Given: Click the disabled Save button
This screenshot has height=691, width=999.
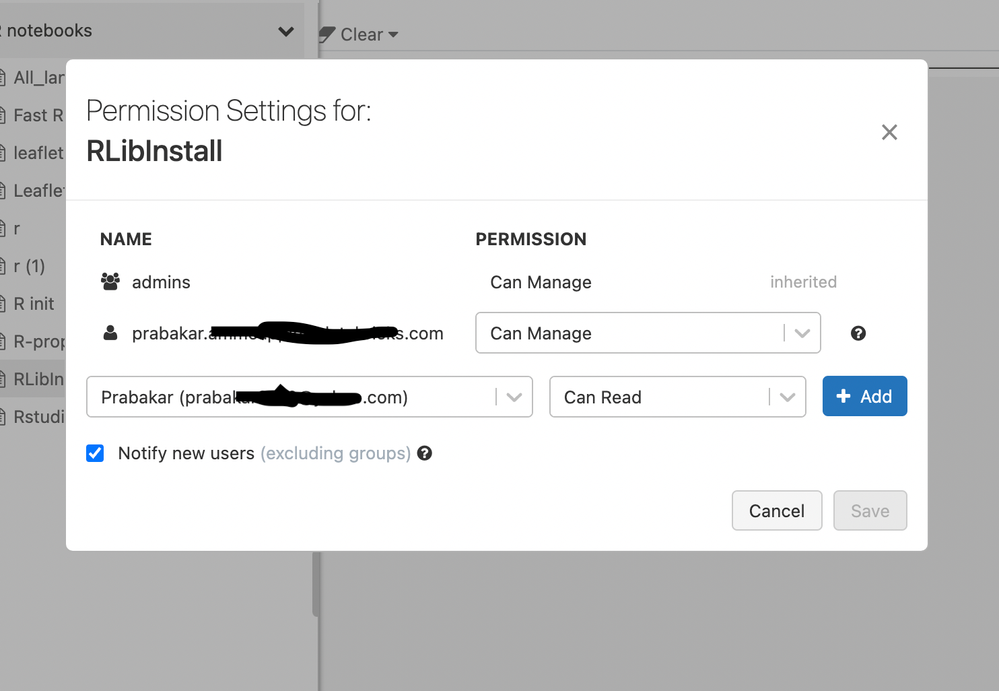Looking at the screenshot, I should 869,510.
